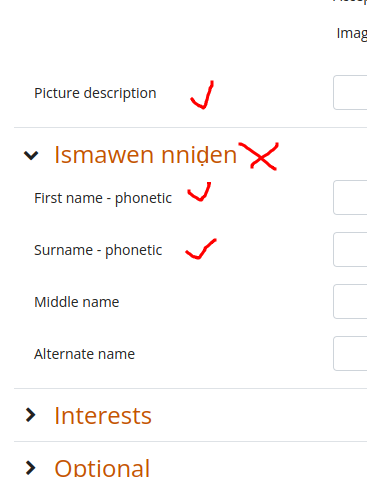Click the red X mark beside Ismawen nniḍen

260,156
